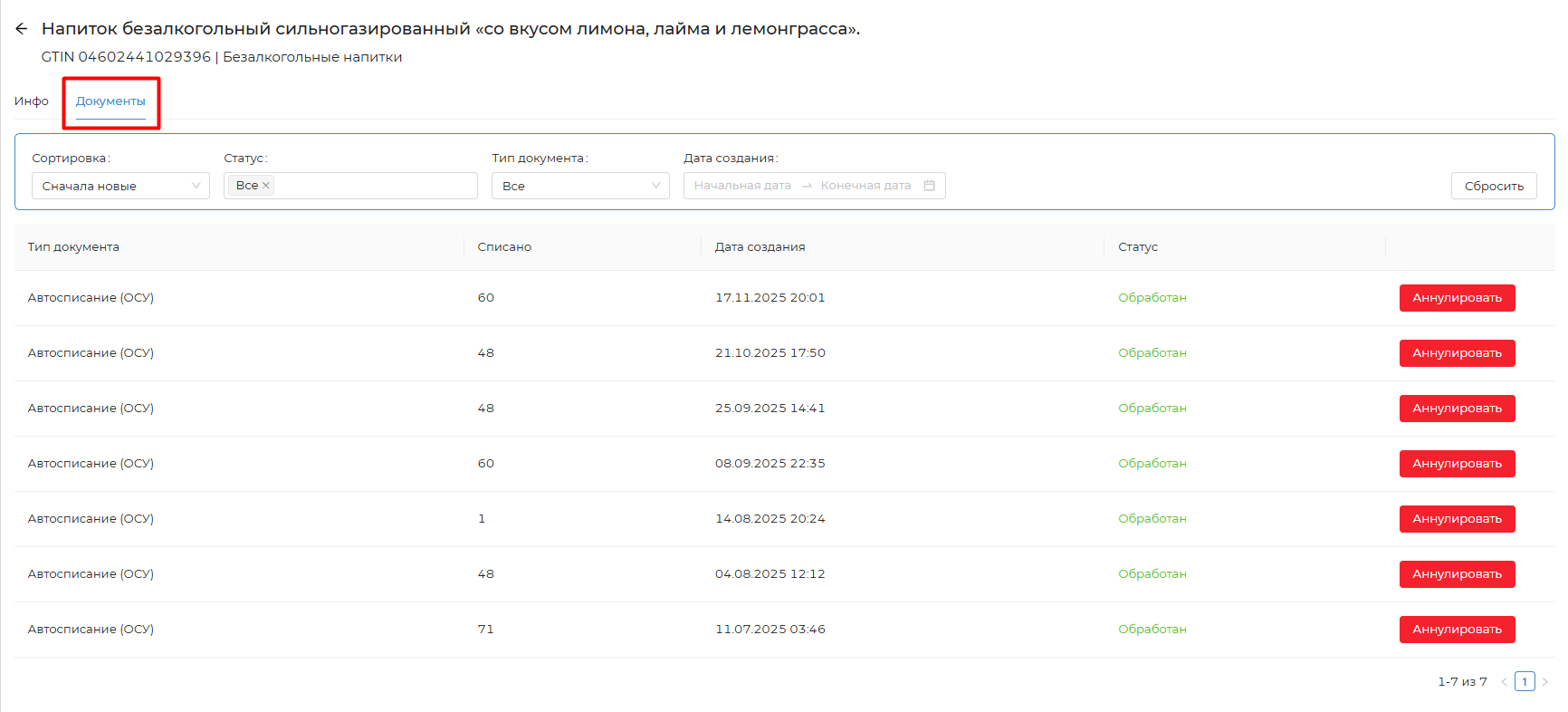Open the document type dropdown
The width and height of the screenshot is (1568, 712).
580,186
